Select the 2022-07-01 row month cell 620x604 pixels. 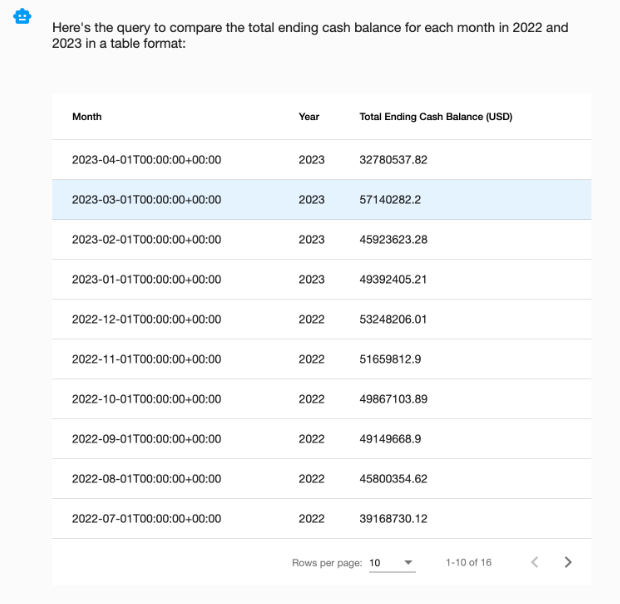click(146, 519)
